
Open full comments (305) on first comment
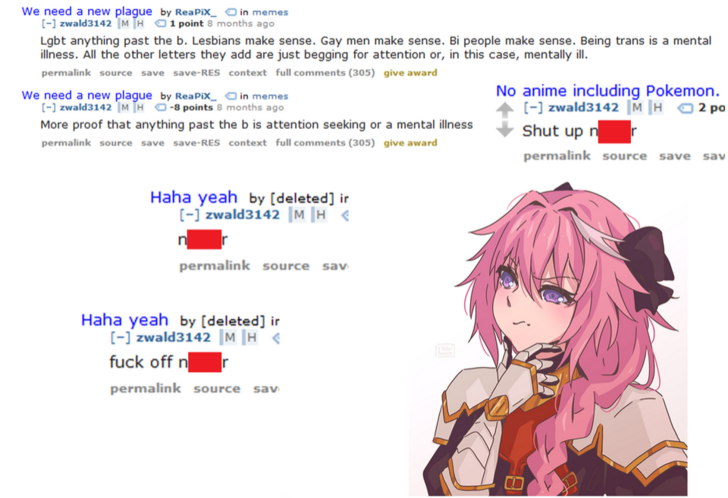pyautogui.click(x=325, y=73)
